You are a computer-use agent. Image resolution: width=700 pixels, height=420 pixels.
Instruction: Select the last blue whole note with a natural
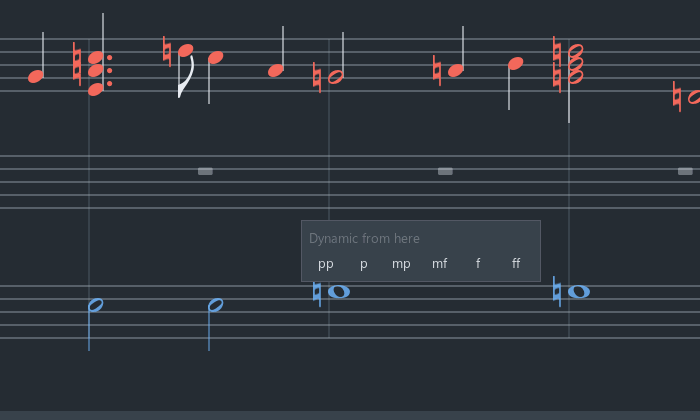[x=579, y=292]
